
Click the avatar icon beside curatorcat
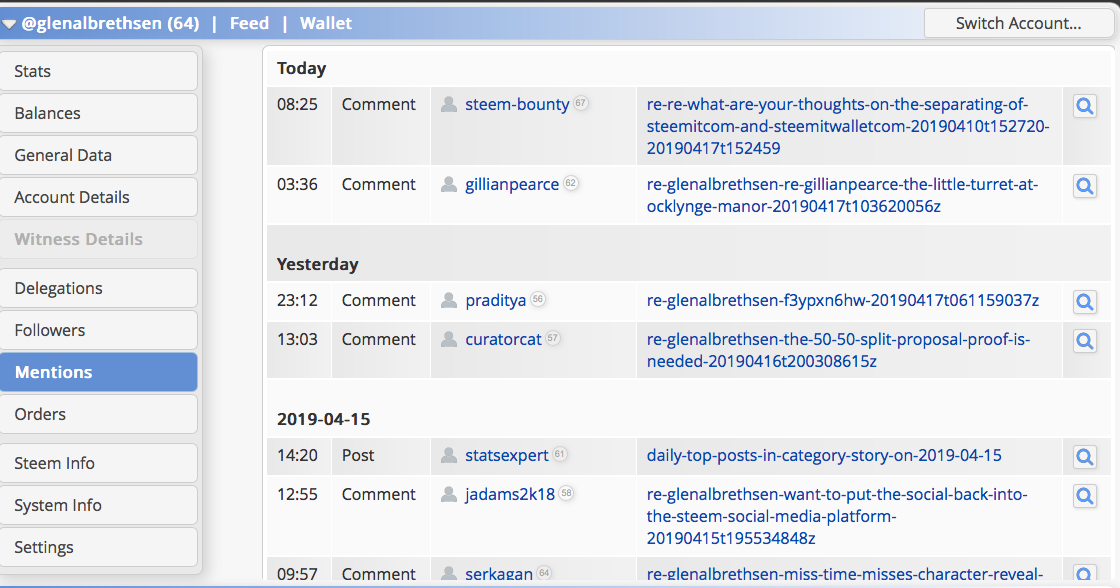point(449,339)
